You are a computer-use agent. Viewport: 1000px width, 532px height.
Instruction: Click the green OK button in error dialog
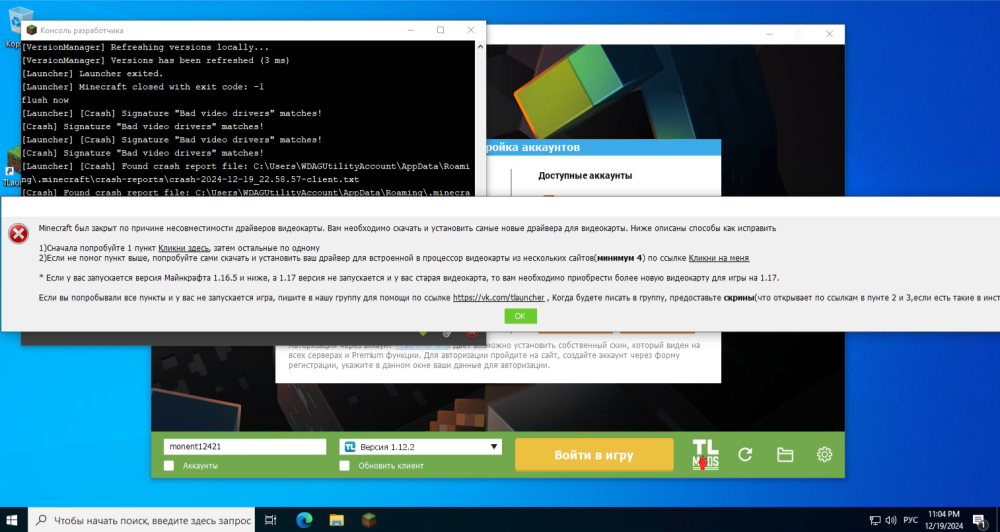click(520, 316)
